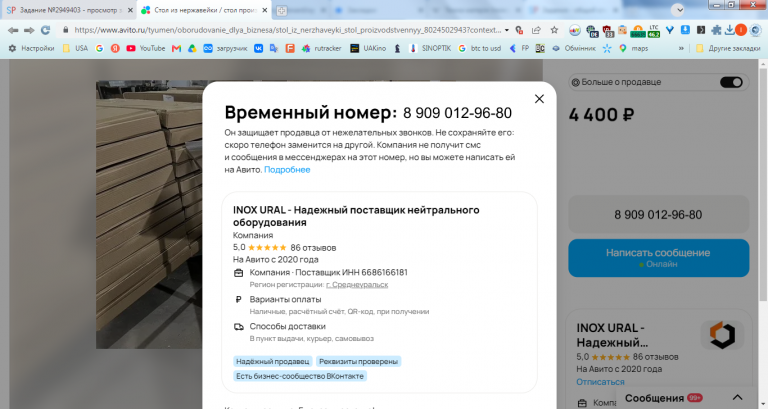Click the Отписаться link
This screenshot has height=409, width=768.
(600, 382)
